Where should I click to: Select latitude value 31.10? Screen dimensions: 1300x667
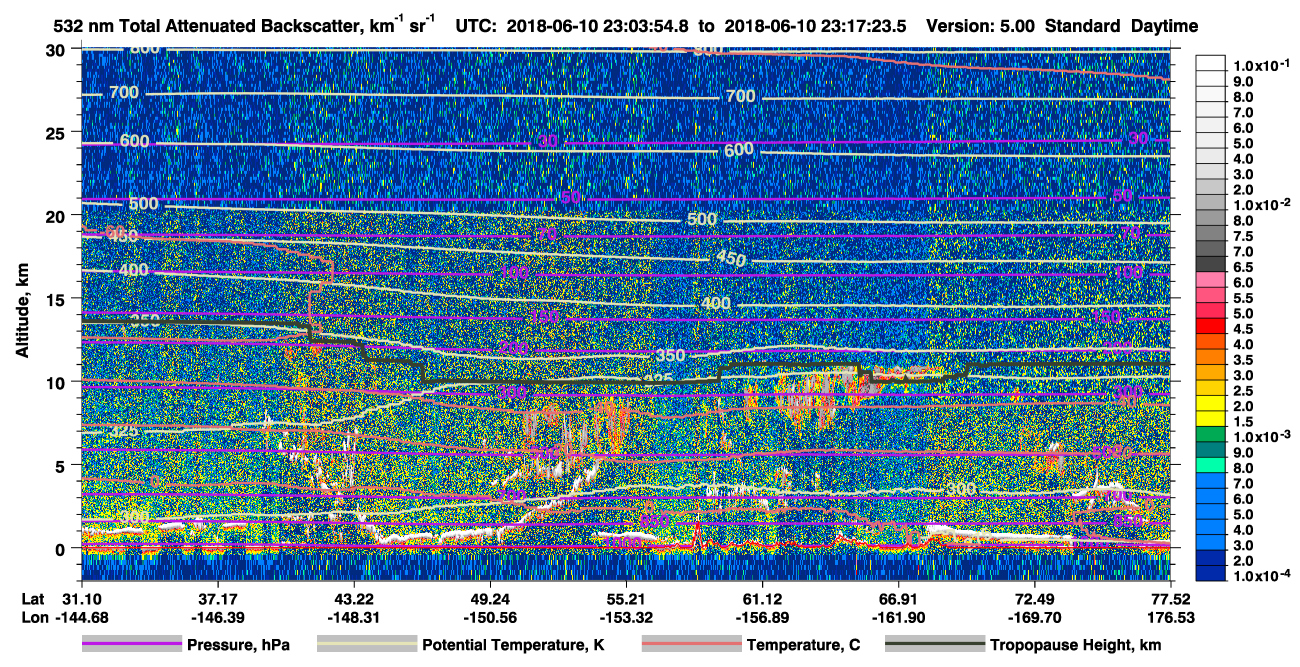81,598
